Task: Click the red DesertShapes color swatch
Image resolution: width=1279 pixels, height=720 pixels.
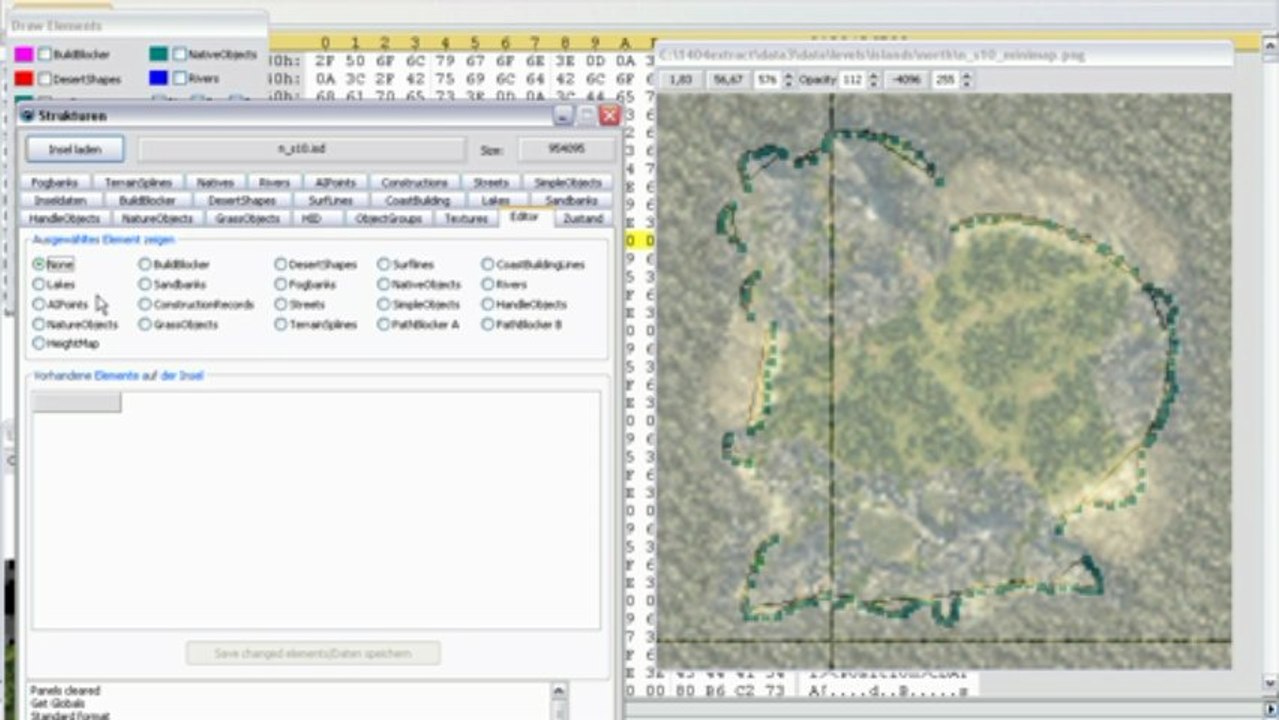Action: click(x=23, y=78)
